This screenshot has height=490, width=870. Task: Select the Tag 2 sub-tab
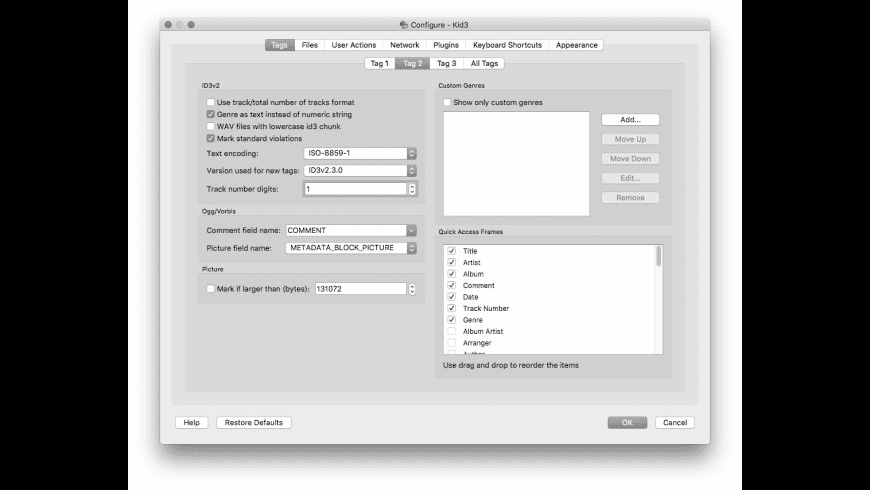click(412, 63)
